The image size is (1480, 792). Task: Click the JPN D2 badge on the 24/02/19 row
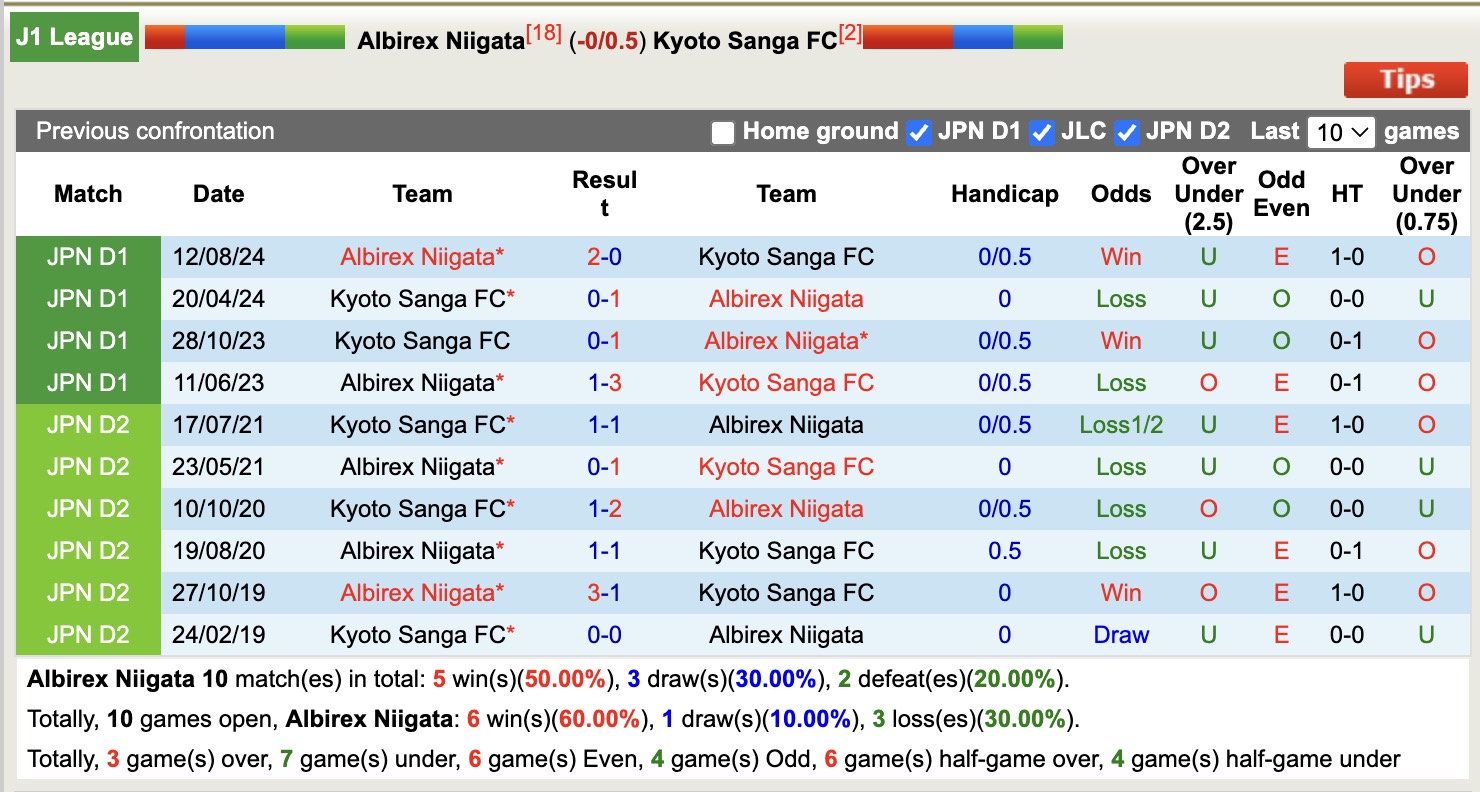pos(87,634)
